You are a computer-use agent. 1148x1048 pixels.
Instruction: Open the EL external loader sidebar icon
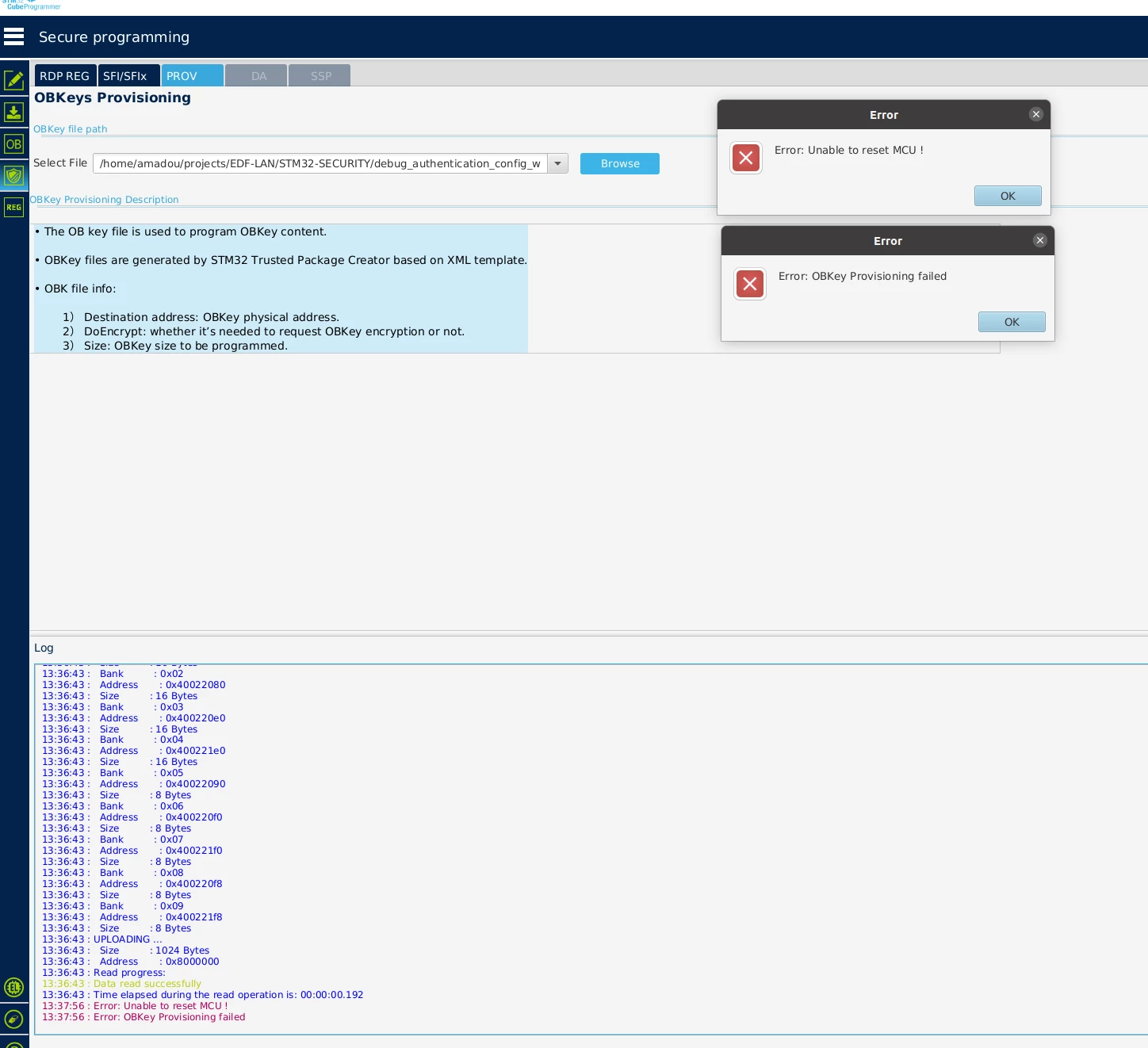(x=14, y=987)
